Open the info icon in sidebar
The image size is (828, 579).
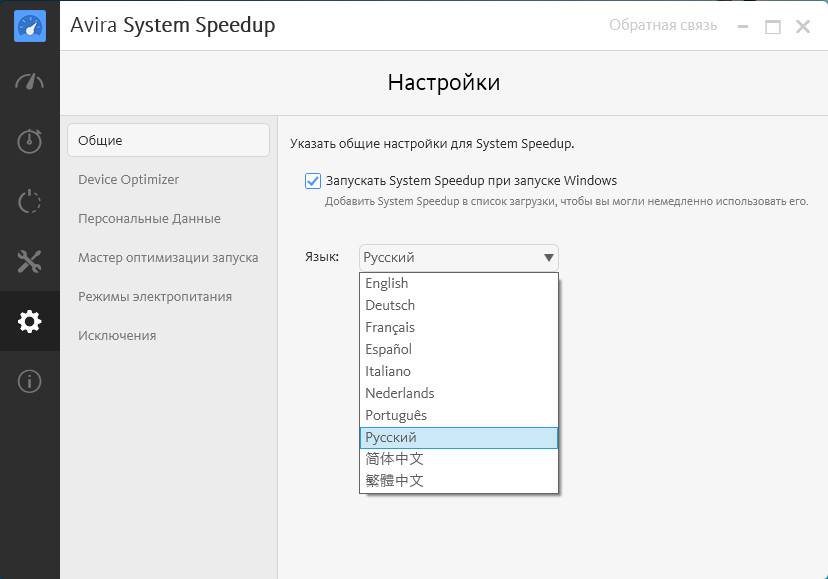30,381
